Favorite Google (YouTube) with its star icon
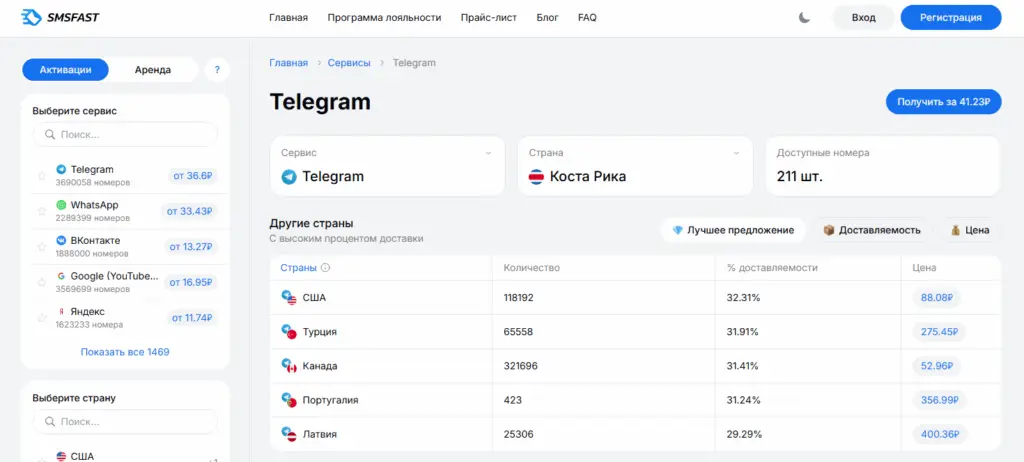 coord(42,282)
